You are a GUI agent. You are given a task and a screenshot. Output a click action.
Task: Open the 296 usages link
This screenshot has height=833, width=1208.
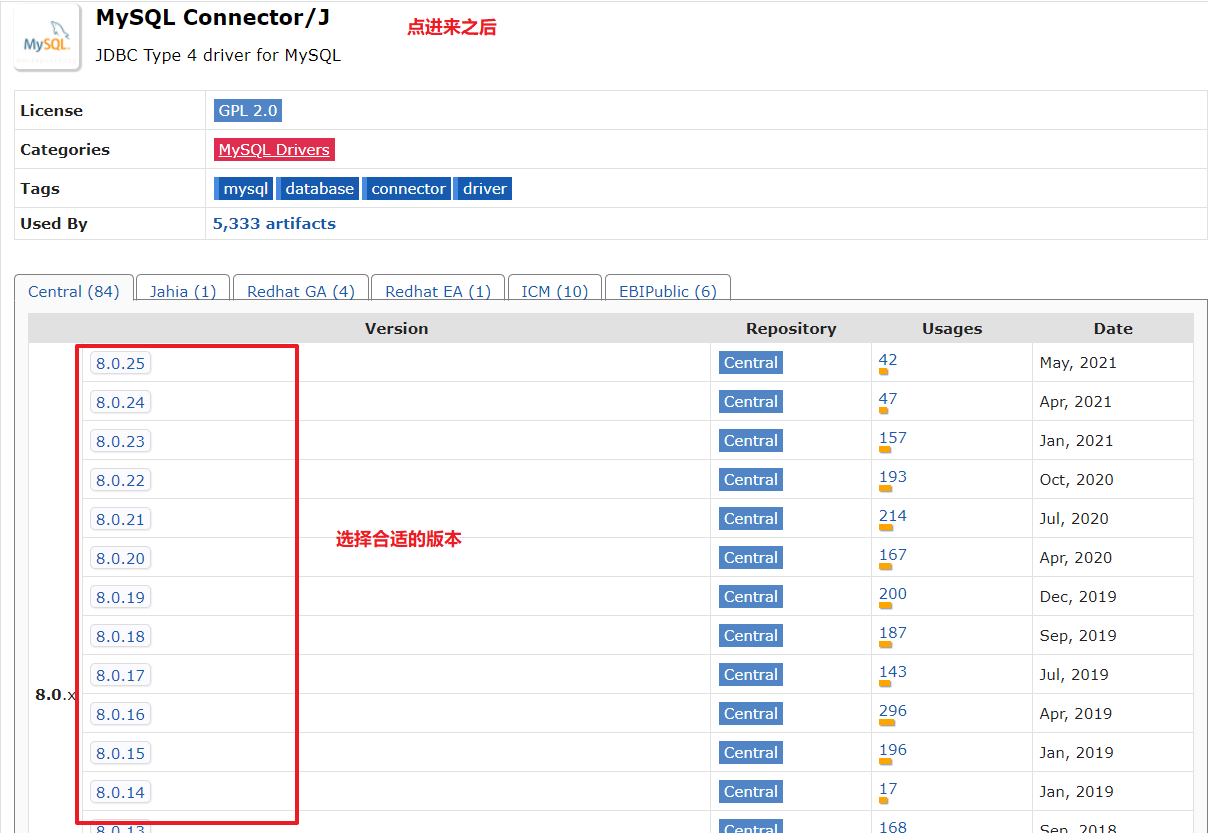(x=893, y=710)
